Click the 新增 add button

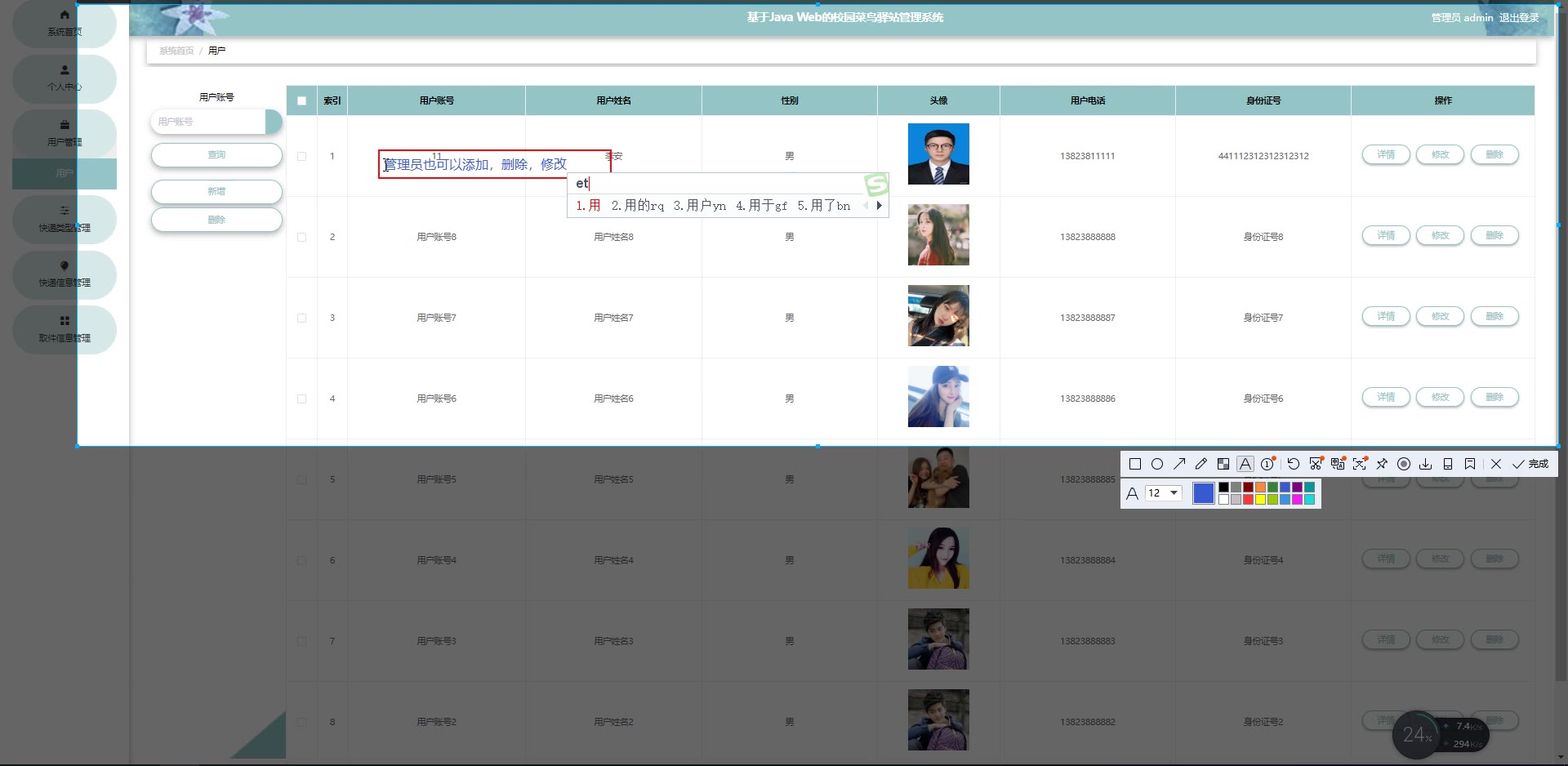tap(216, 191)
